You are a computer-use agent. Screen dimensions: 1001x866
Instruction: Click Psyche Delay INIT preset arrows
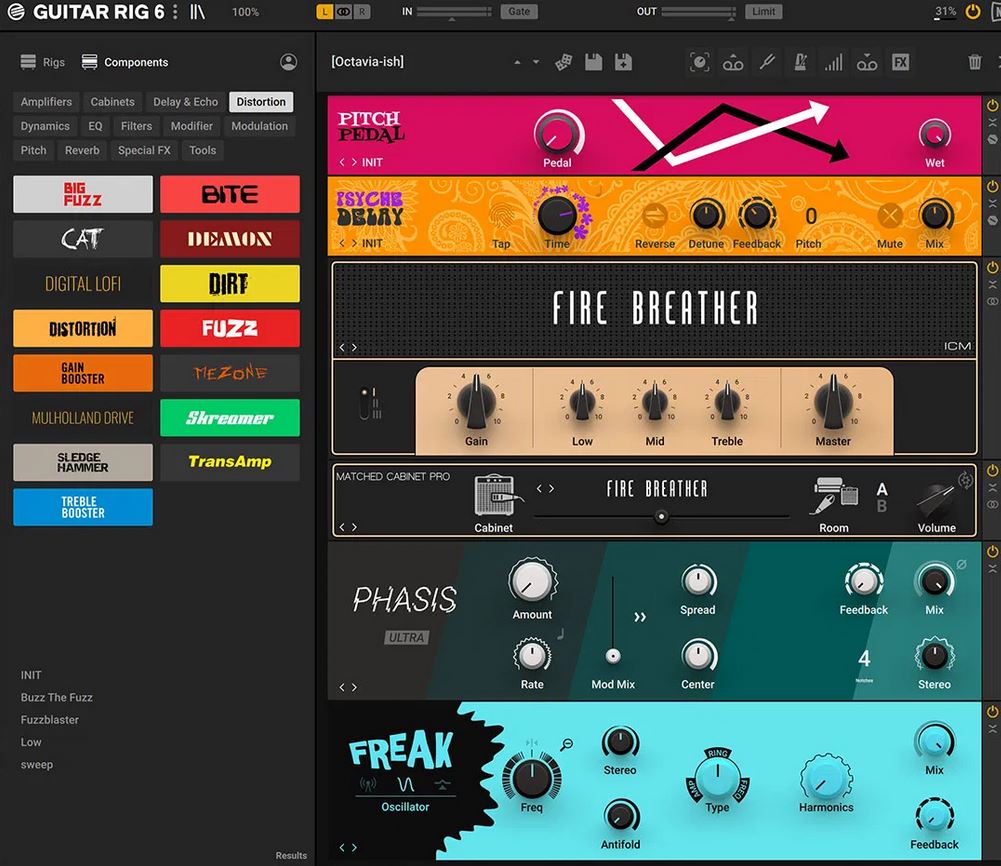click(348, 243)
